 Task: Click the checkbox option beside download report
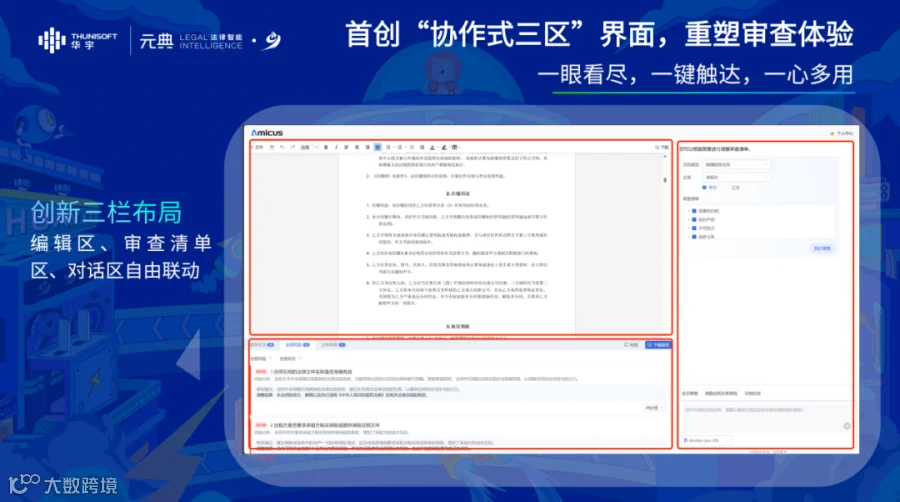631,345
